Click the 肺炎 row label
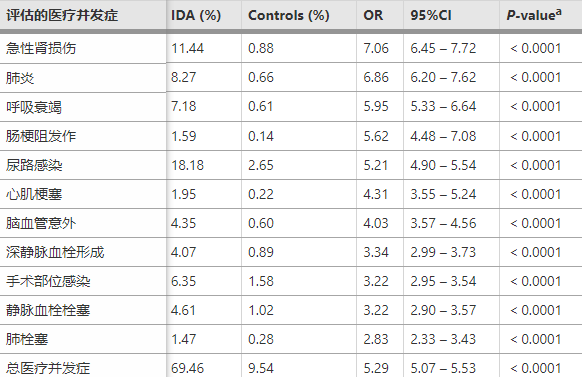This screenshot has width=582, height=377. coord(20,78)
